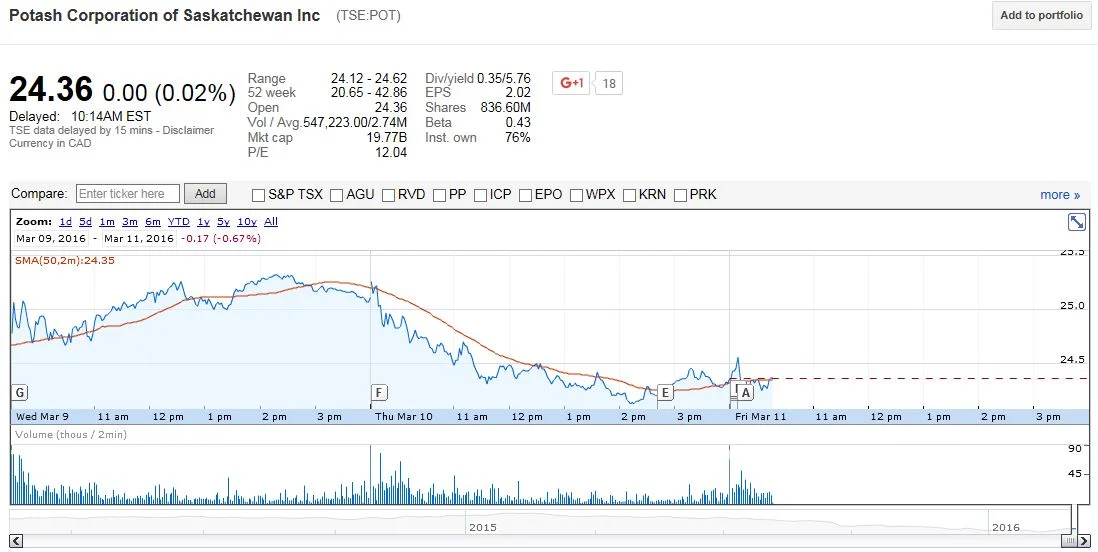This screenshot has width=1098, height=552.
Task: Set chart zoom to 3m
Action: point(130,221)
